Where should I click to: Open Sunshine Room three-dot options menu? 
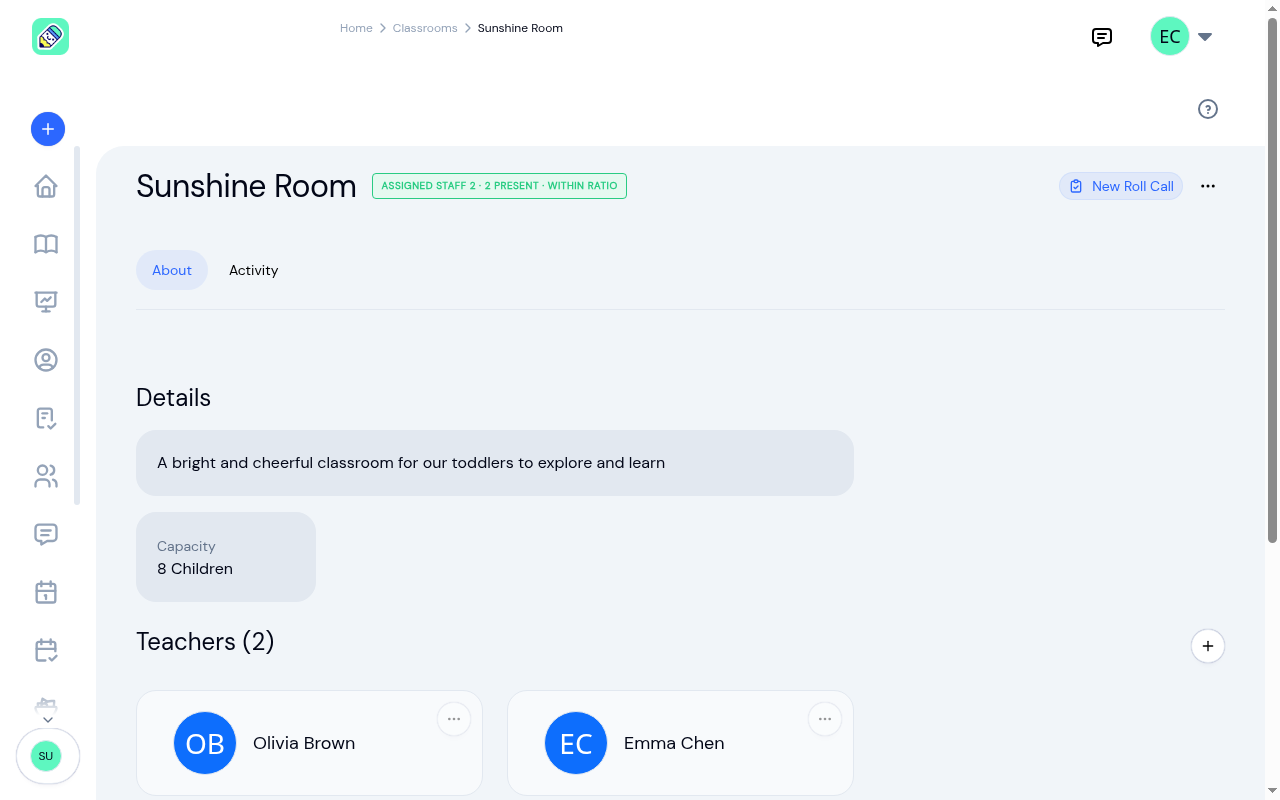(1208, 186)
